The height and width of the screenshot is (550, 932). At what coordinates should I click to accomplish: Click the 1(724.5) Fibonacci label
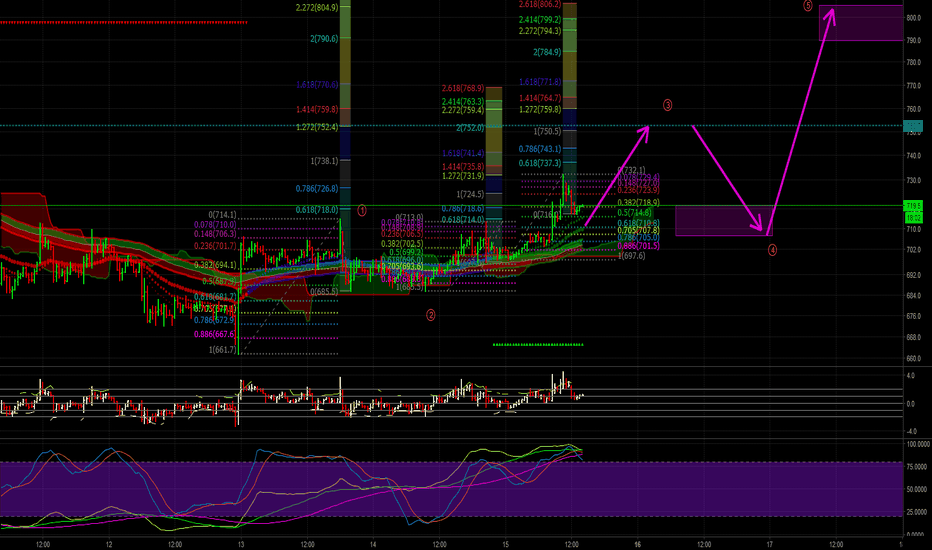coord(470,194)
